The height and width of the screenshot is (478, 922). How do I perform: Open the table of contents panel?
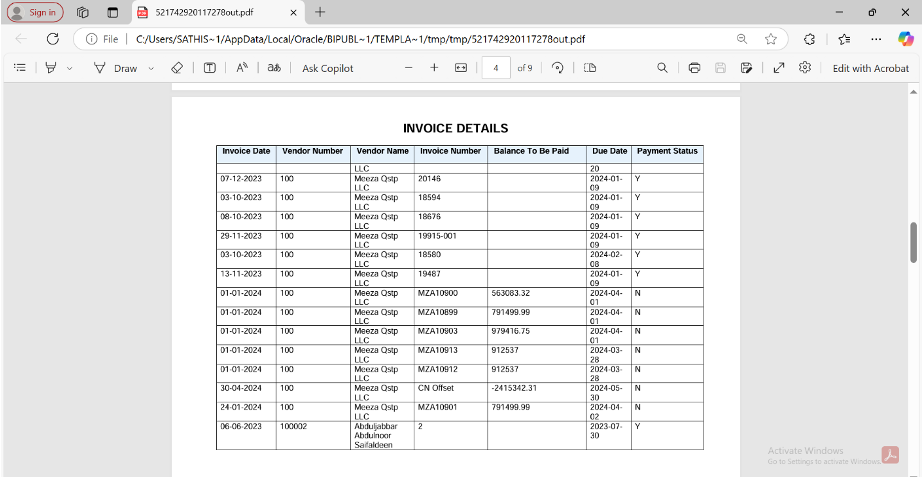pos(19,68)
